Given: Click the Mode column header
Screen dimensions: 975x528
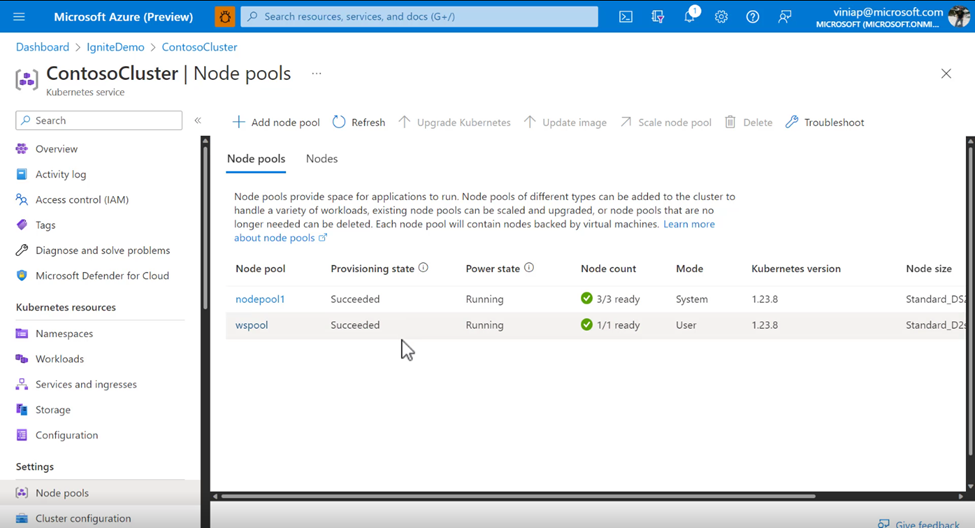Looking at the screenshot, I should click(690, 269).
